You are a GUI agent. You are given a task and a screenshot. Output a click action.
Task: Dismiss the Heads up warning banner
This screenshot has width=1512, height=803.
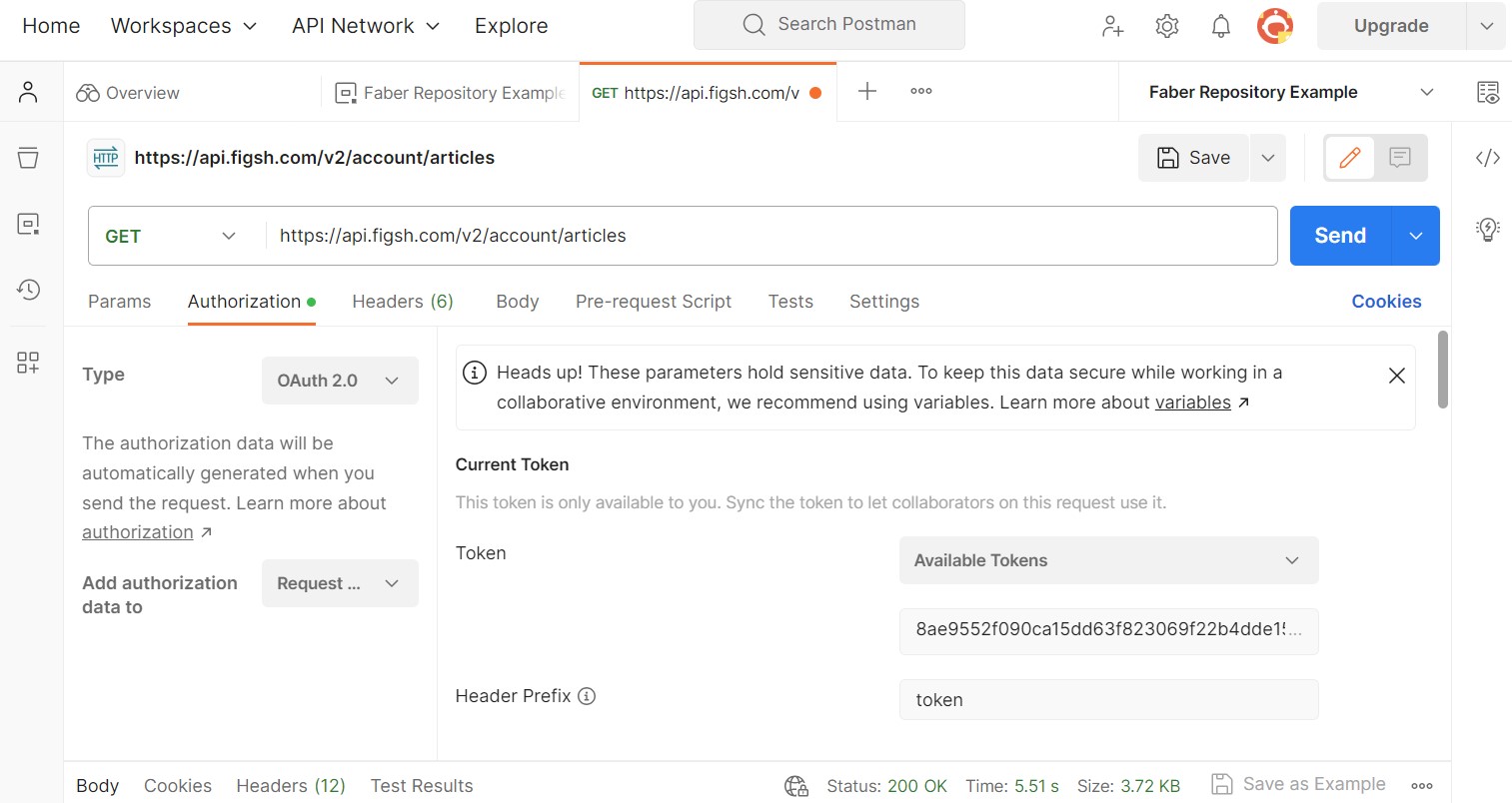[1397, 376]
